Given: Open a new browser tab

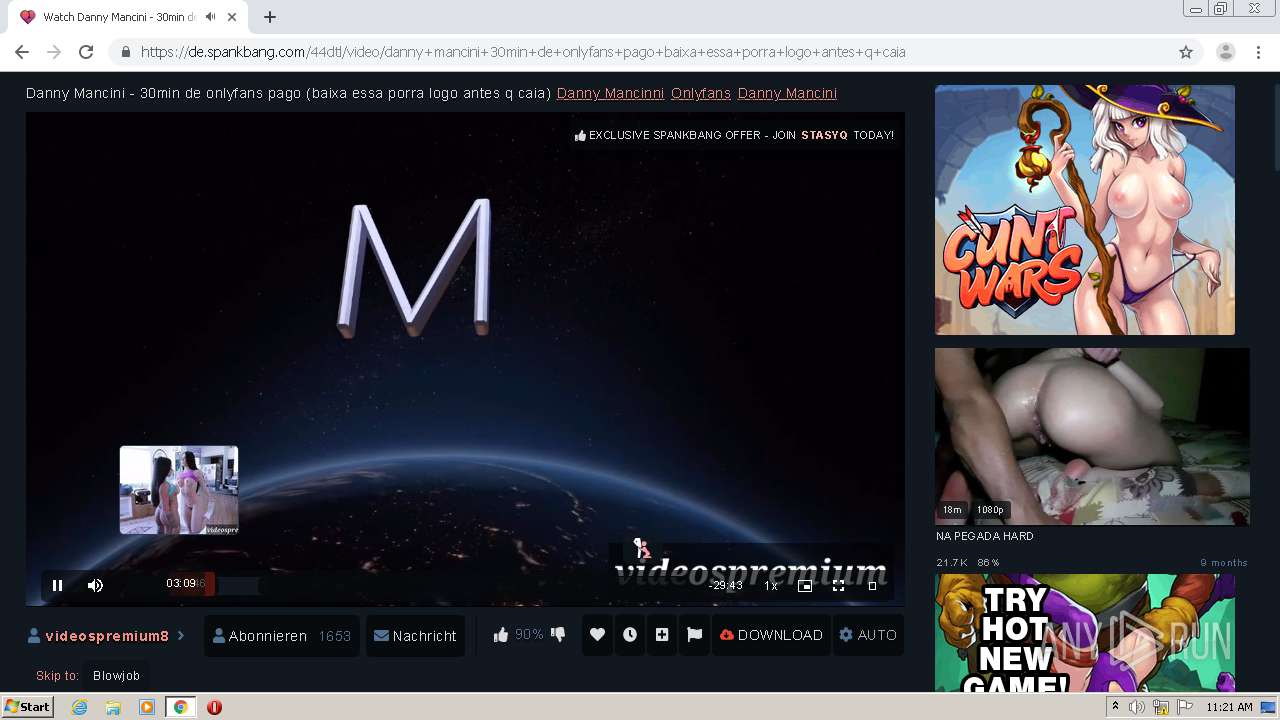Looking at the screenshot, I should pos(270,17).
